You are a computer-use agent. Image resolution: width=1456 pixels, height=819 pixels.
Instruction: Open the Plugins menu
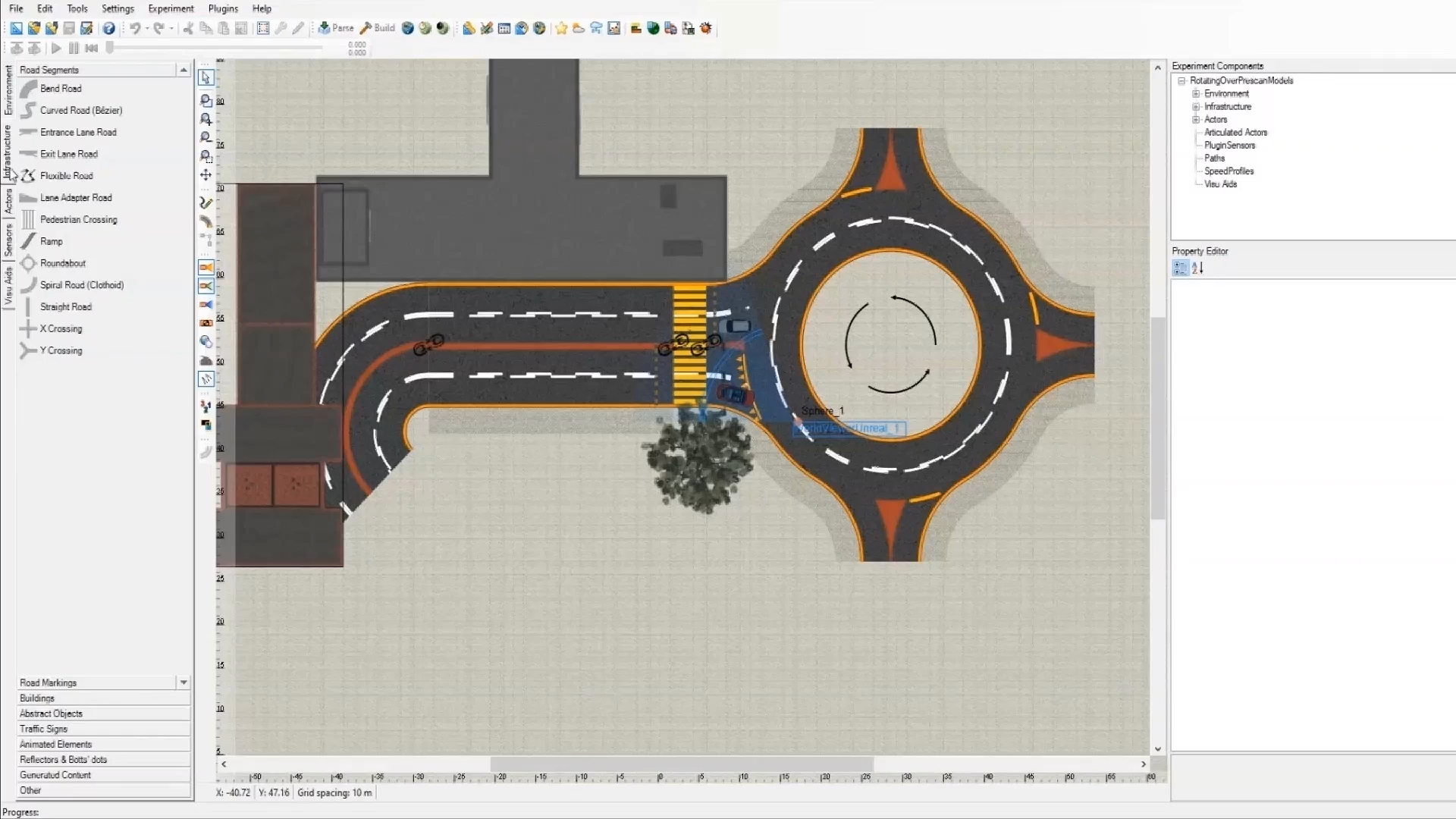[x=222, y=8]
